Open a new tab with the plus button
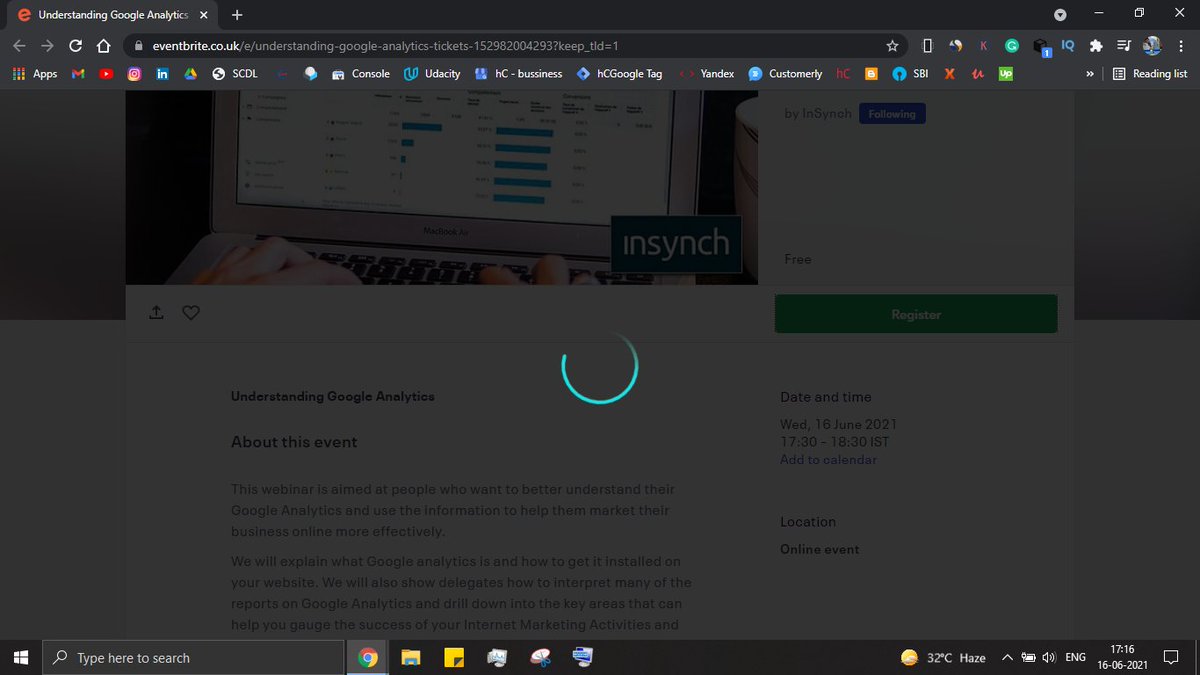This screenshot has height=675, width=1200. click(237, 15)
